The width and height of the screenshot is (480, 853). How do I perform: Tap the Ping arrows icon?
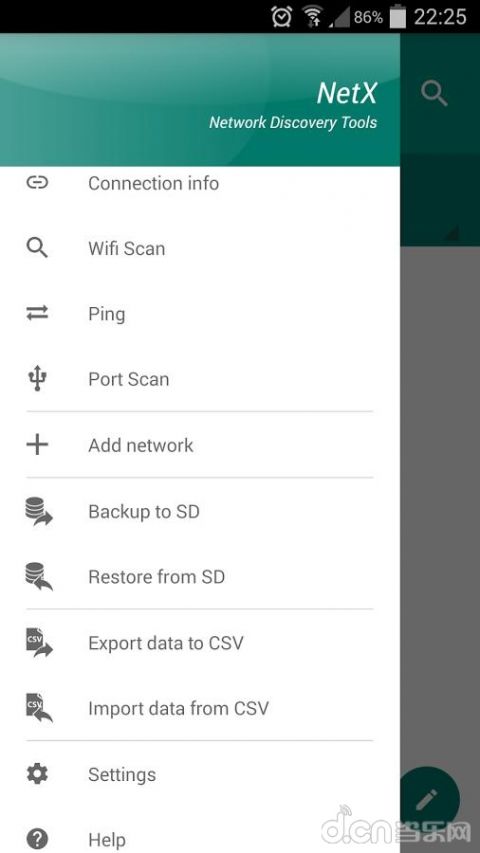point(37,313)
